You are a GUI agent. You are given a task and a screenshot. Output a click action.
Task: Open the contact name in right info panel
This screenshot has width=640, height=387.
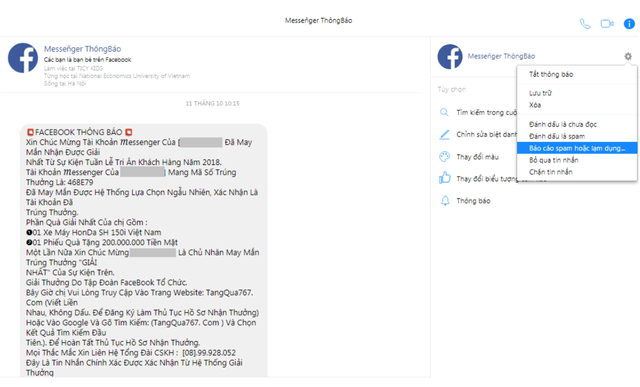click(x=501, y=56)
